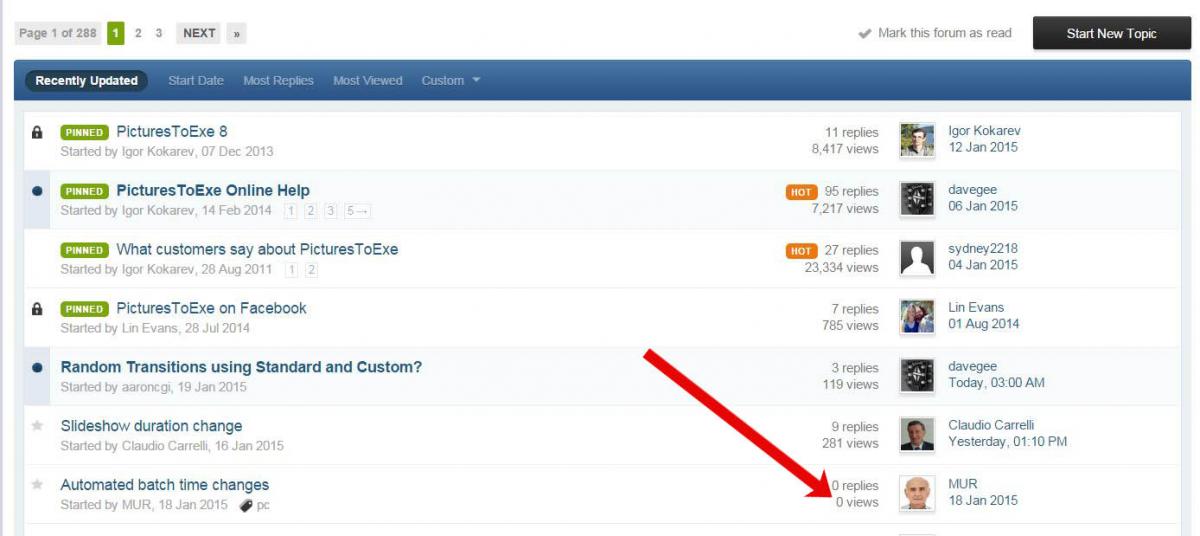Open PicturesToExe Online Help topic
This screenshot has height=536, width=1200.
pos(213,190)
